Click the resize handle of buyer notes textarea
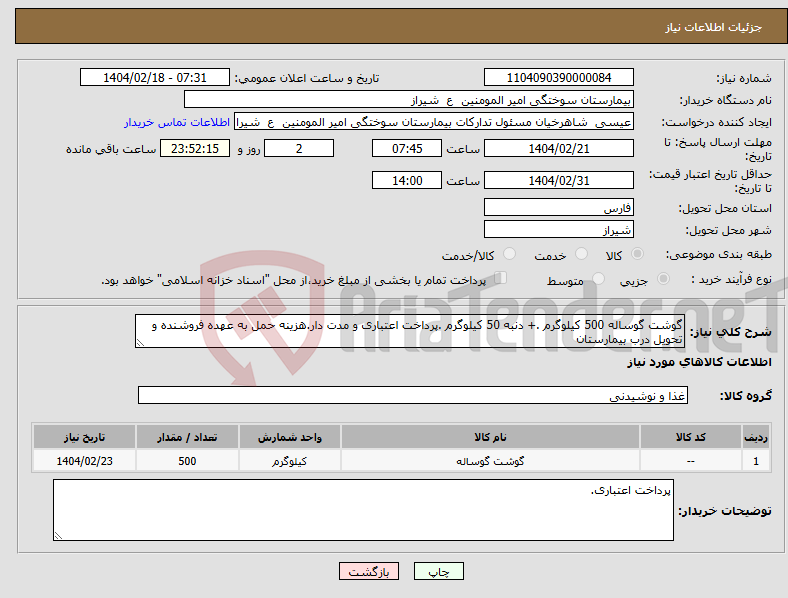 (58, 536)
